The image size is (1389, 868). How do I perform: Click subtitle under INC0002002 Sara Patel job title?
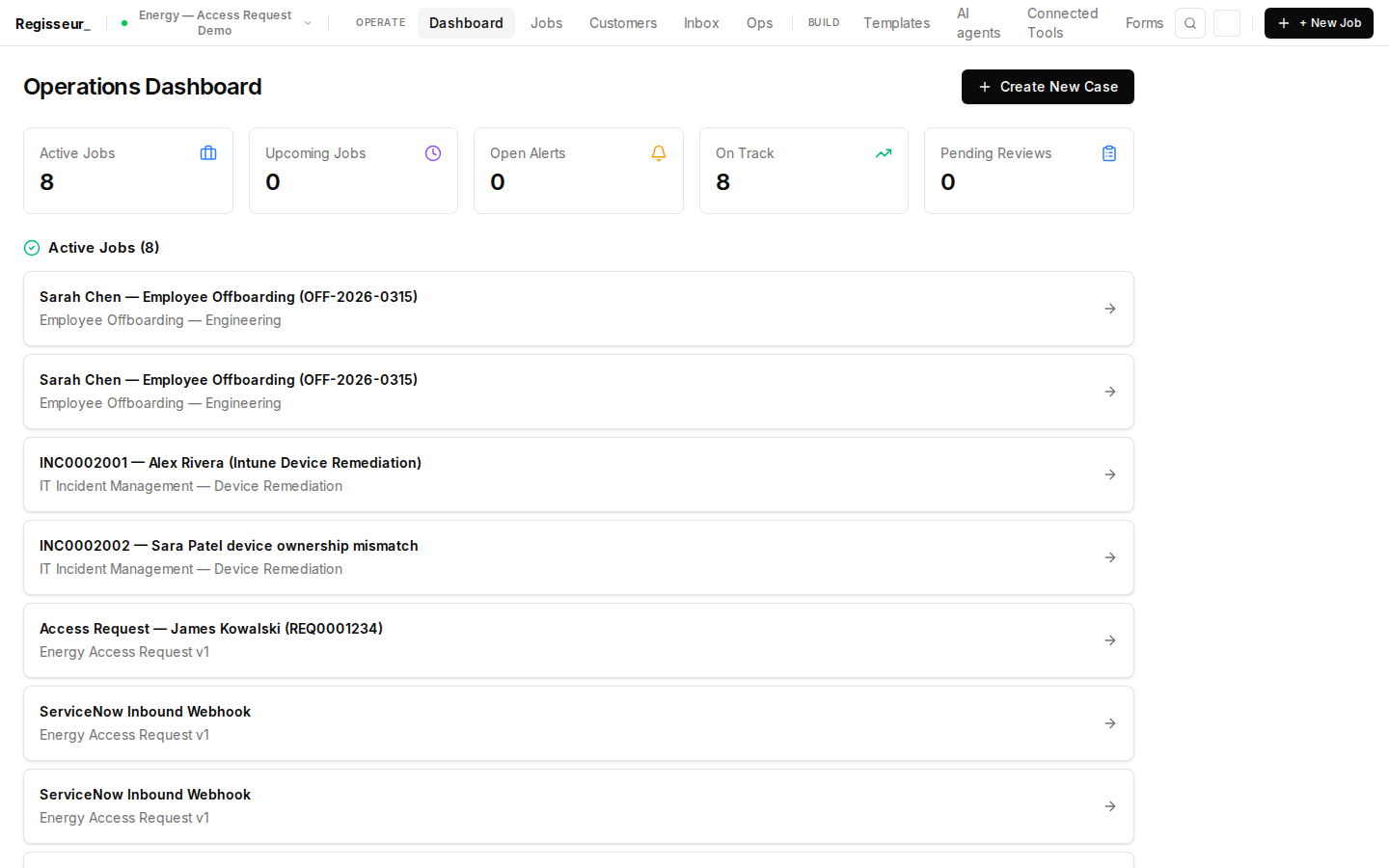(x=191, y=569)
